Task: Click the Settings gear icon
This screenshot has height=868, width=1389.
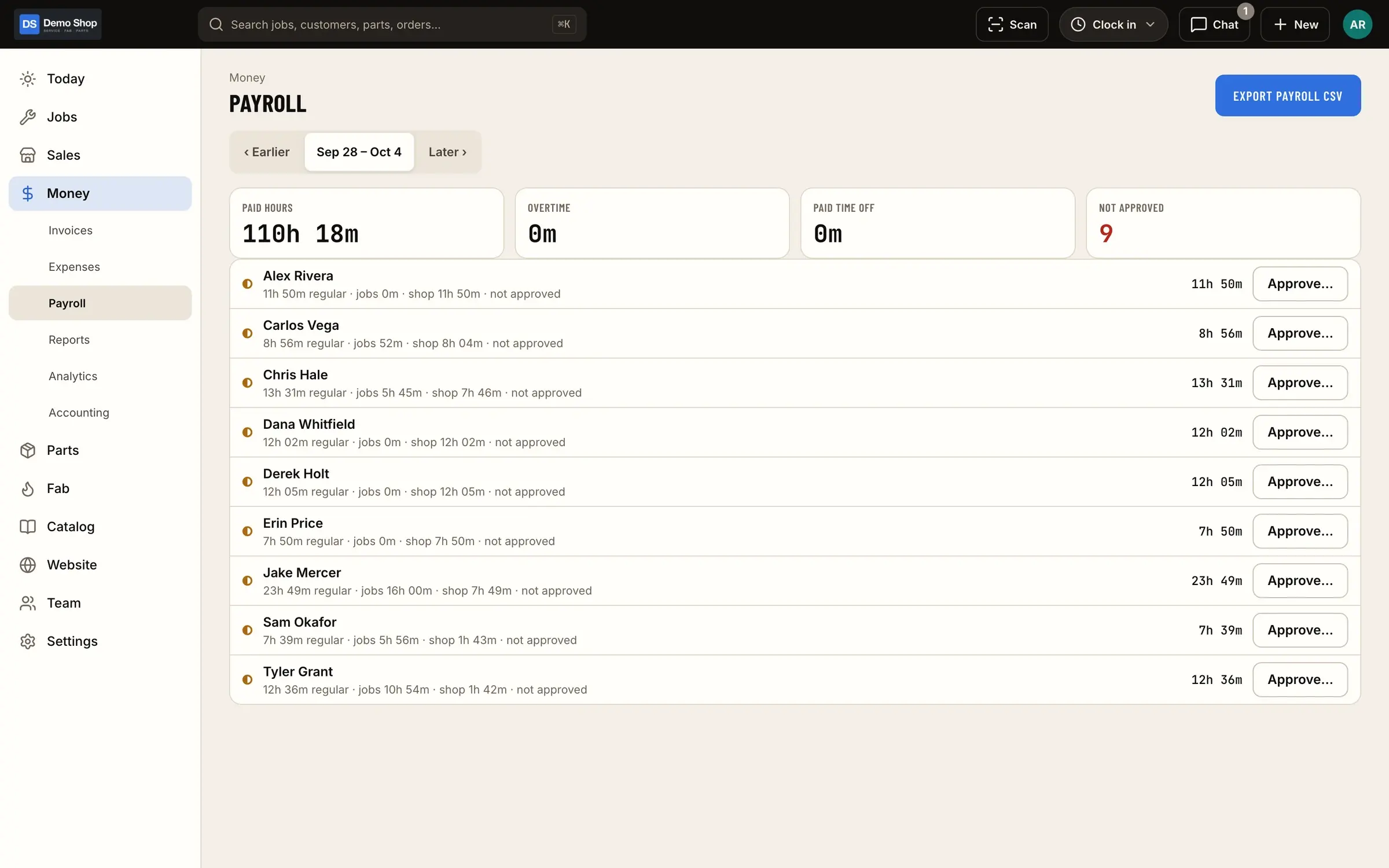Action: click(x=28, y=641)
